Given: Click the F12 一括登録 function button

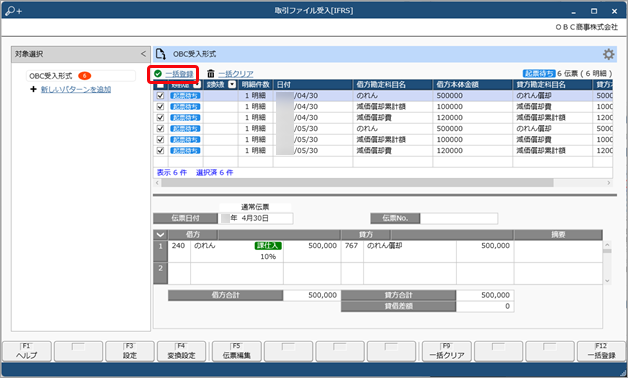Looking at the screenshot, I should (602, 351).
